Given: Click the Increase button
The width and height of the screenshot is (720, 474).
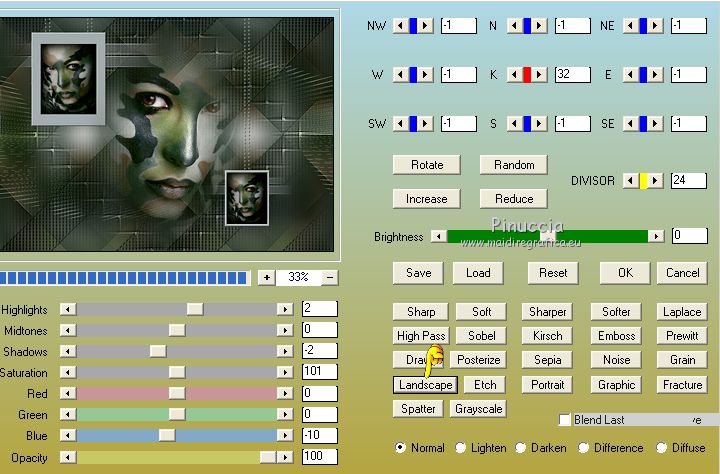Looking at the screenshot, I should (427, 199).
